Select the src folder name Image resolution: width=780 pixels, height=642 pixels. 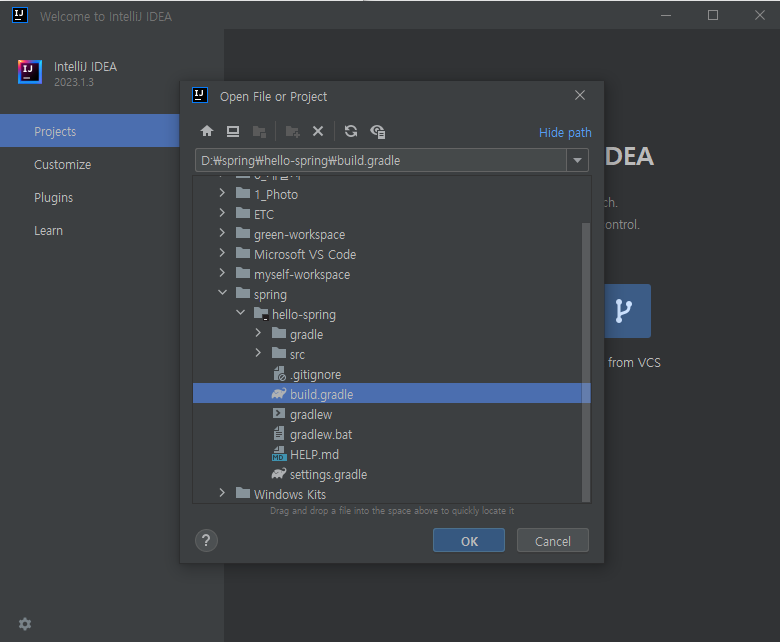(297, 355)
